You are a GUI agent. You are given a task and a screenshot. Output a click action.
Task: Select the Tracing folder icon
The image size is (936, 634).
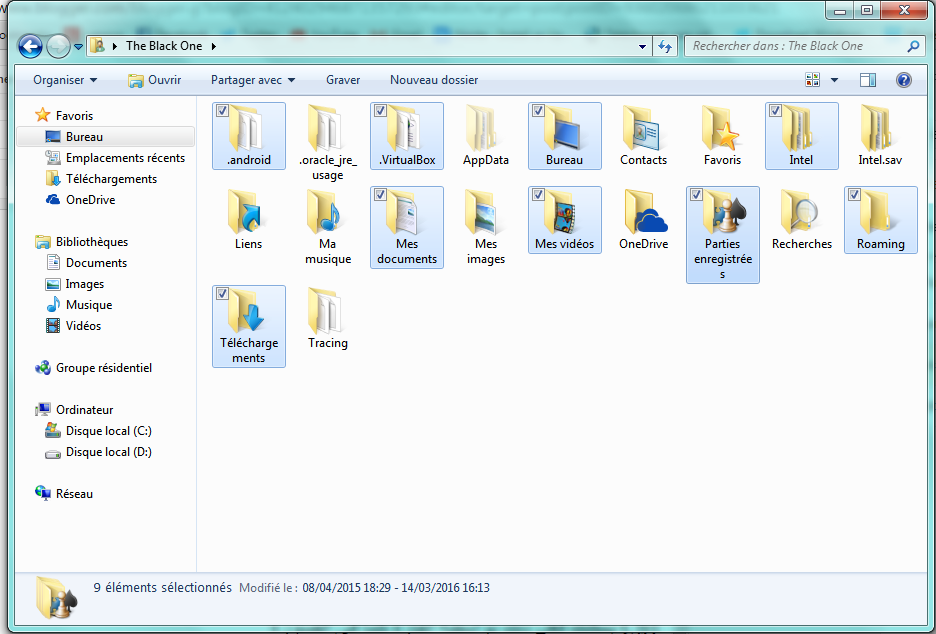[x=327, y=311]
